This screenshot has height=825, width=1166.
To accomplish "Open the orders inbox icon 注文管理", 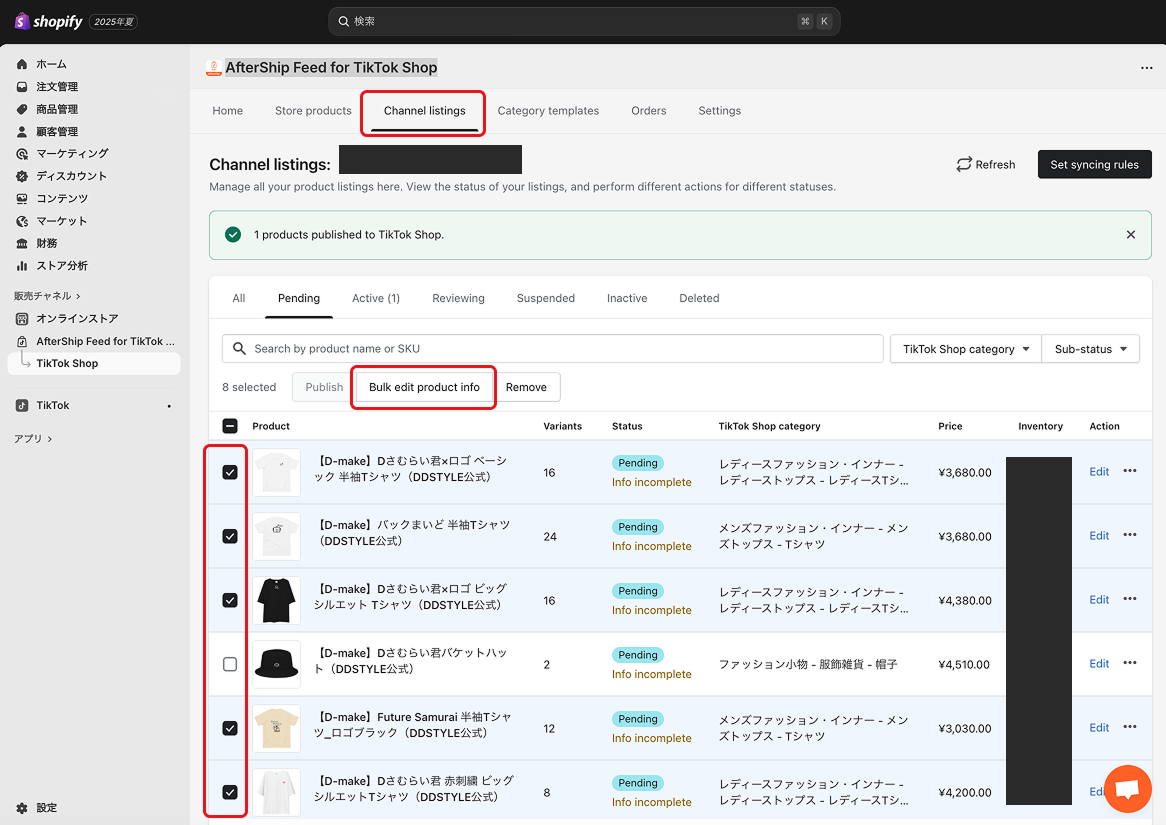I will tap(22, 87).
